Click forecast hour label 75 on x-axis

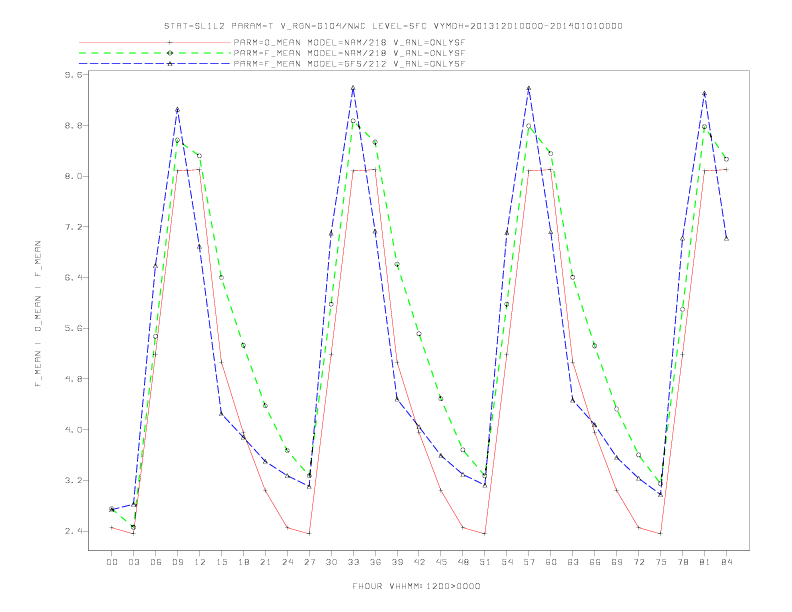[x=661, y=562]
